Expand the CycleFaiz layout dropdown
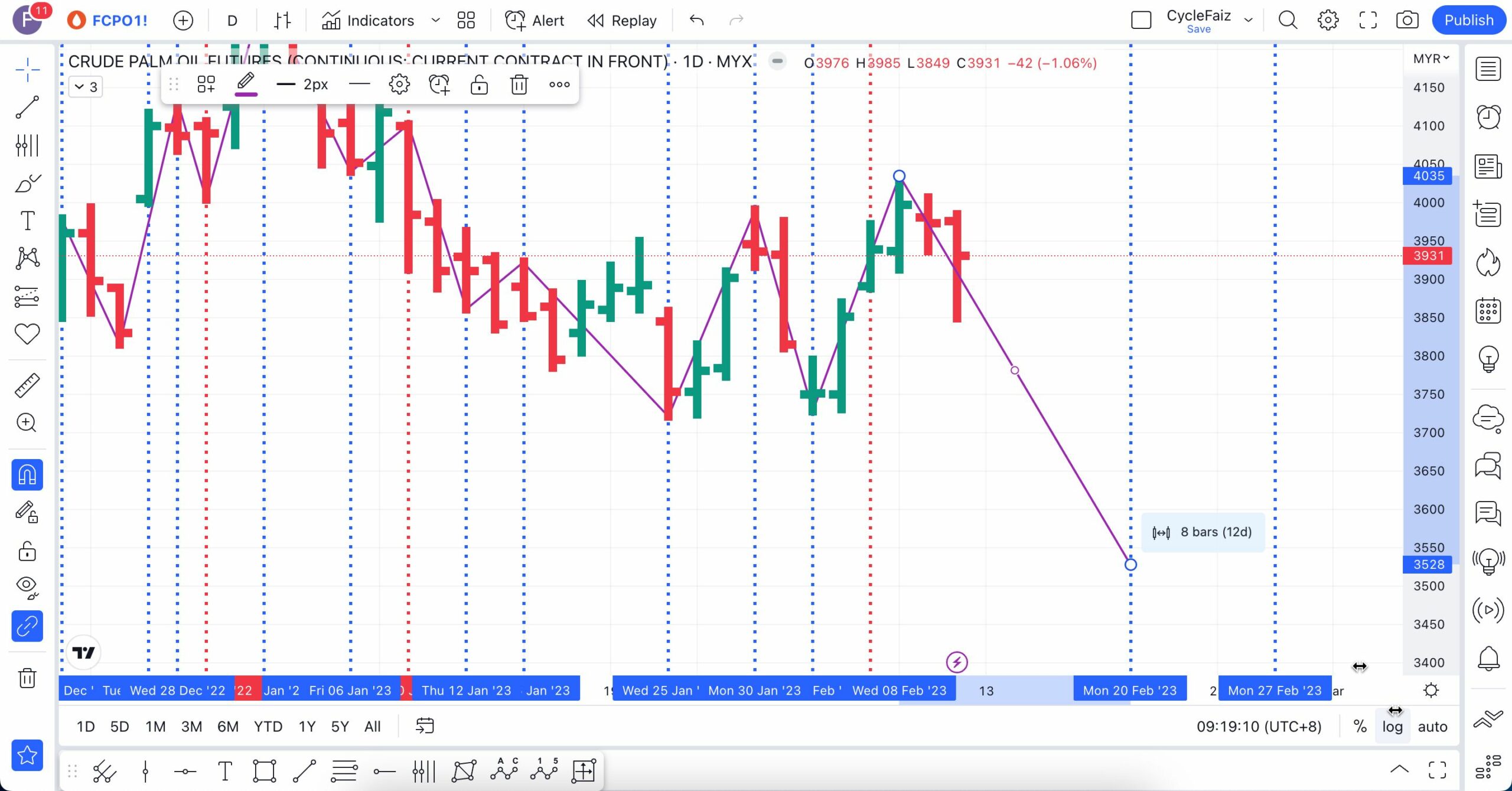The width and height of the screenshot is (1512, 791). click(1249, 21)
